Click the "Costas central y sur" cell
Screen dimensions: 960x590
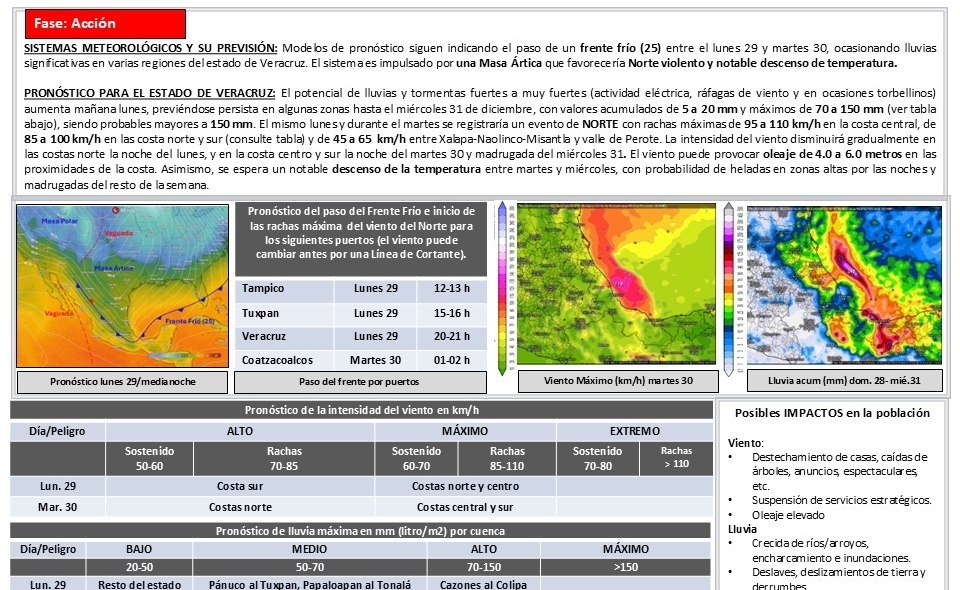(x=465, y=507)
